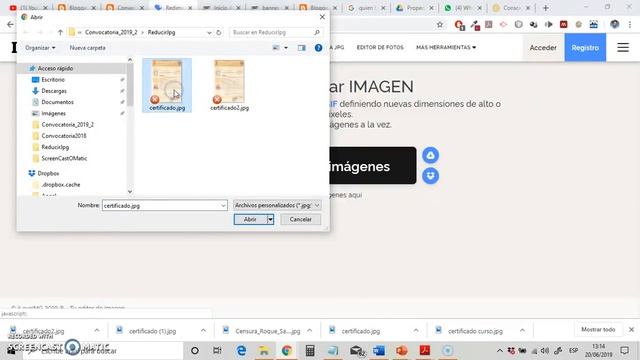Image resolution: width=640 pixels, height=360 pixels.
Task: Open the hamburger menu on webpage
Action: (623, 47)
